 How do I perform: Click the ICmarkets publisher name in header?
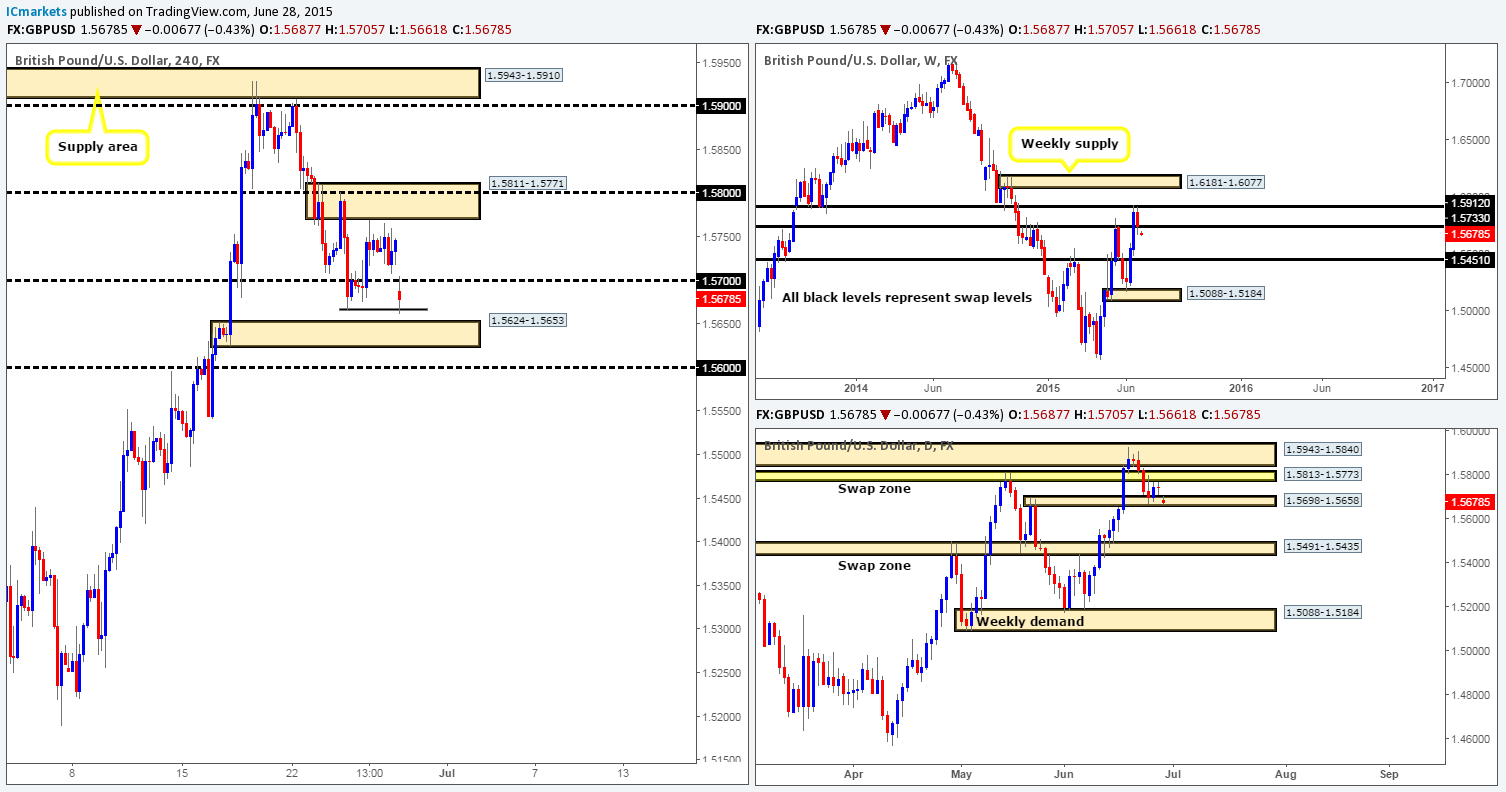pyautogui.click(x=38, y=10)
